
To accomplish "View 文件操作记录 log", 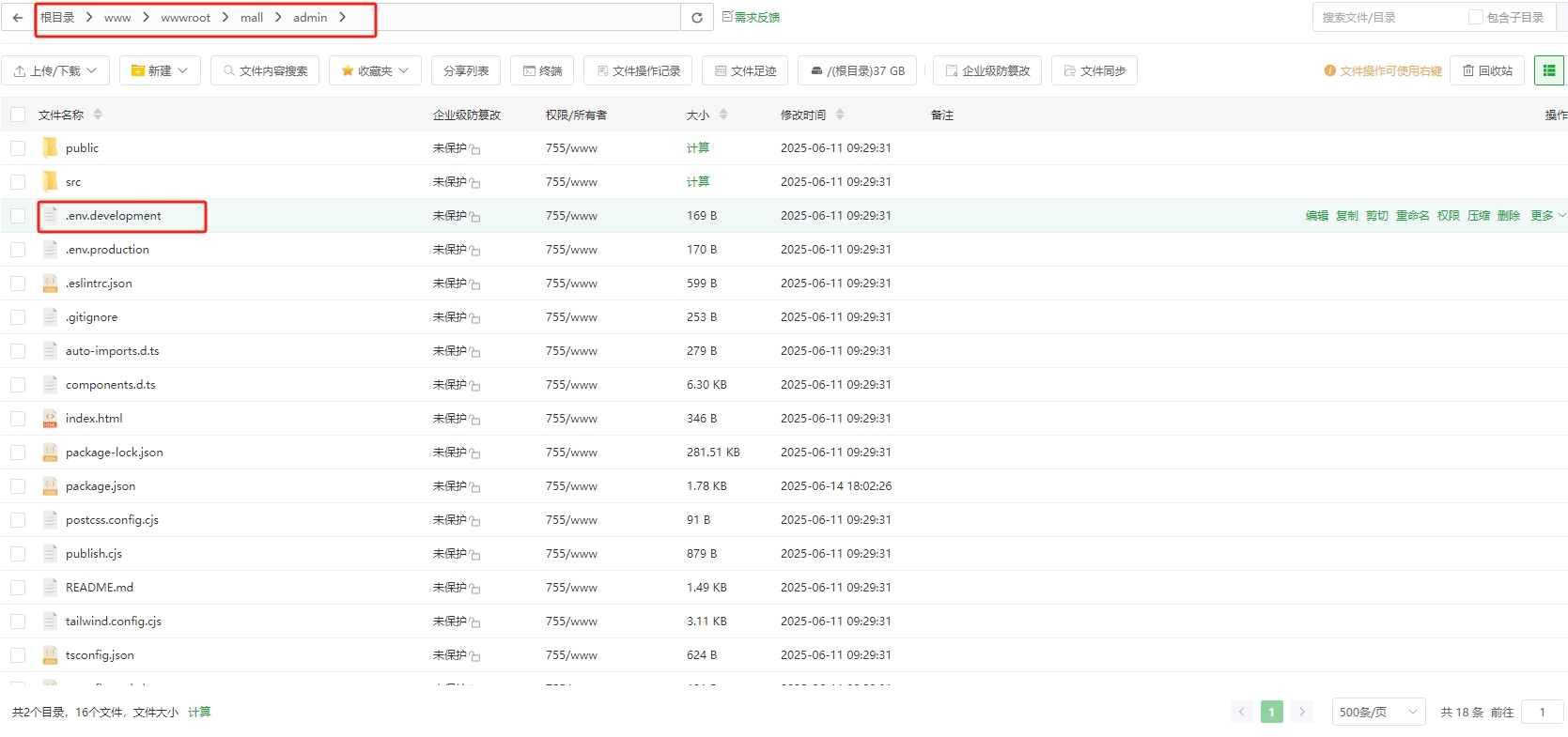I will tap(638, 70).
